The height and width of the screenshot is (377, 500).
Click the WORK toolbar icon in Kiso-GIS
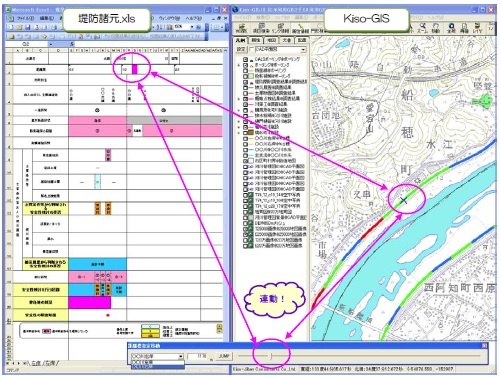241,27
